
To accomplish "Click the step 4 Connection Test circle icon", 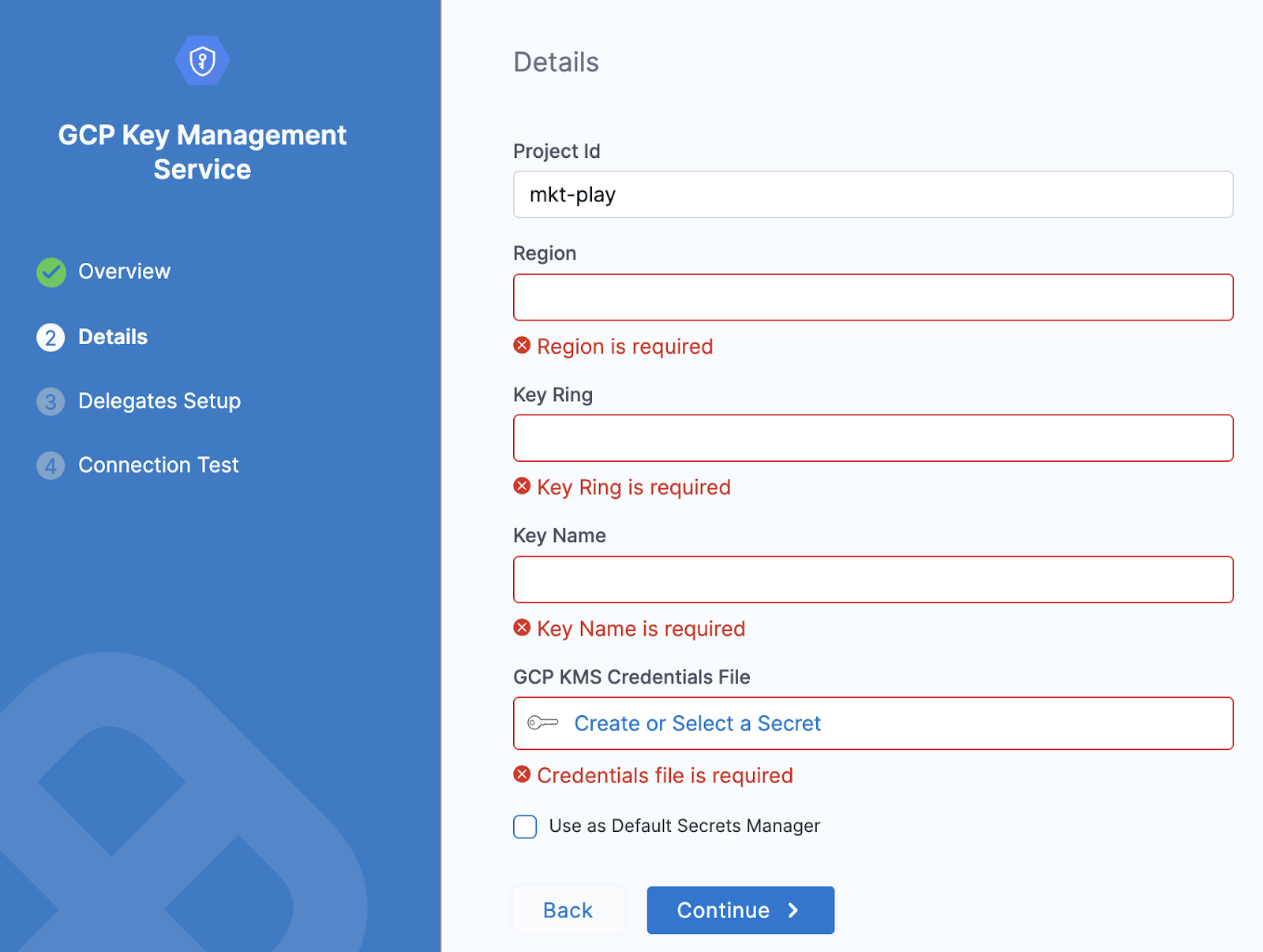I will pyautogui.click(x=50, y=466).
